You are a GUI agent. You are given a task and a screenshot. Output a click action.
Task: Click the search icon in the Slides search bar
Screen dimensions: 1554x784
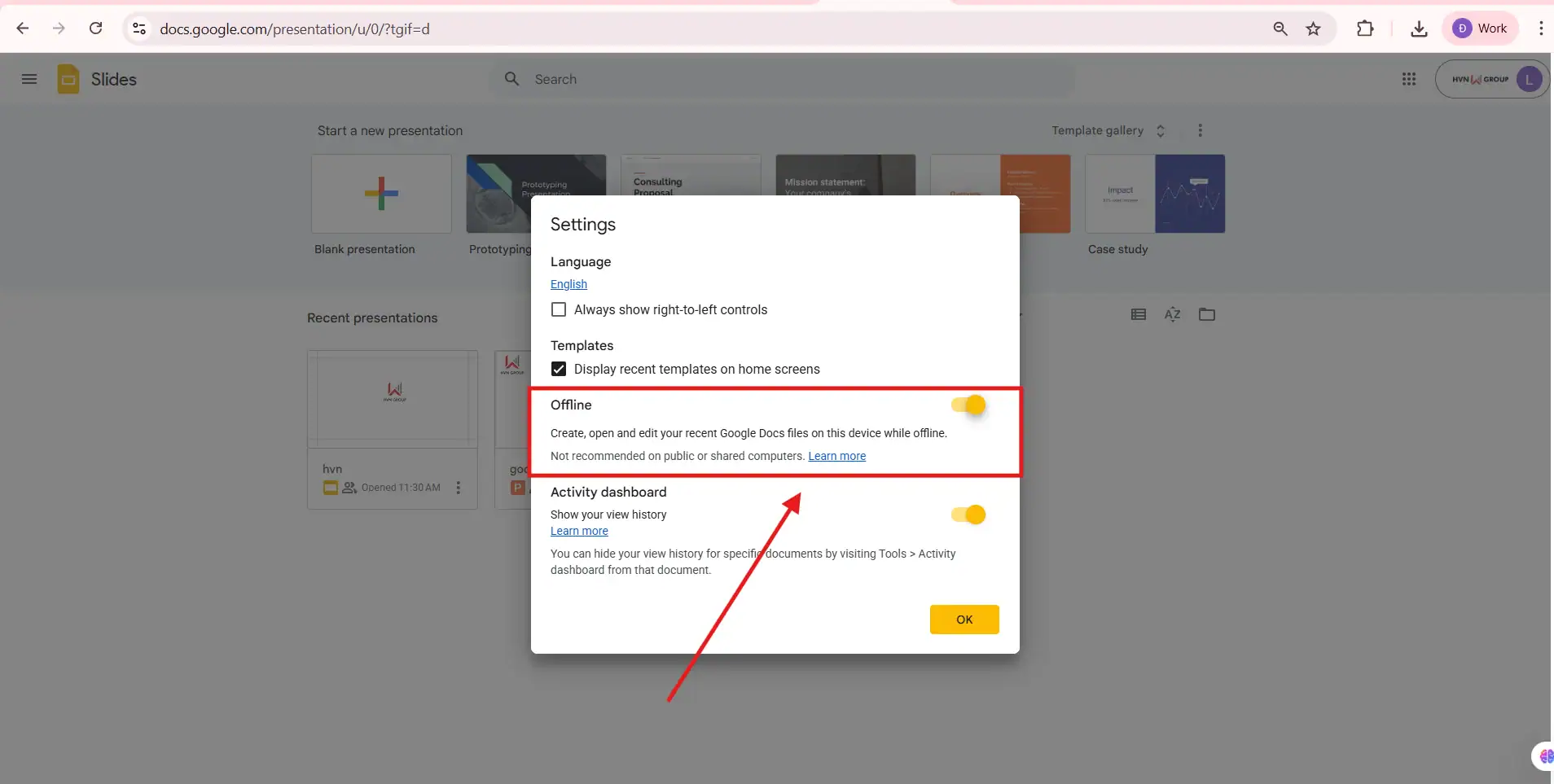[512, 79]
